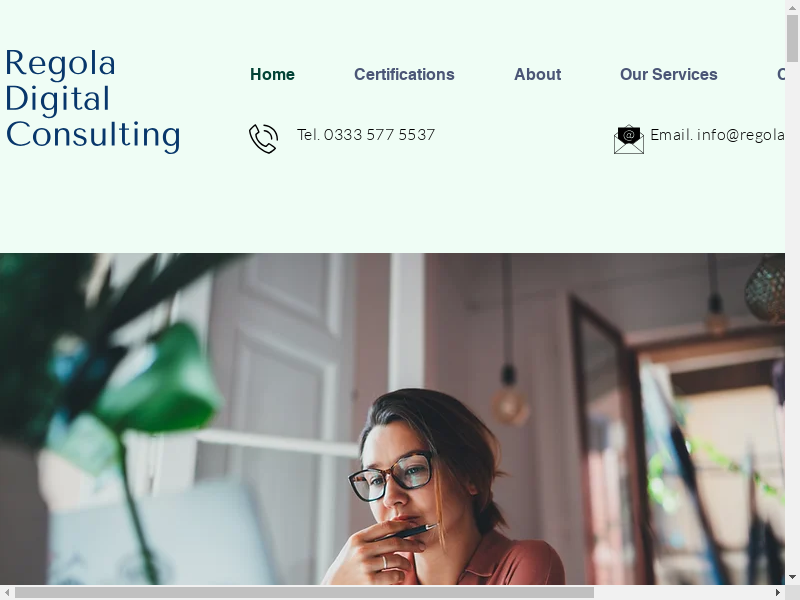Click the cut-off nav item after Our Services
Viewport: 800px width, 600px height.
781,74
